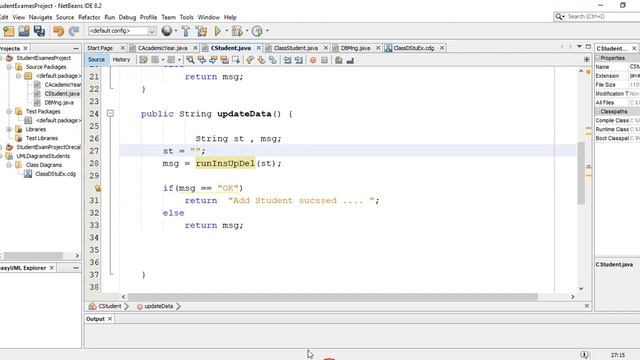
Task: Click the Redo arrow icon
Action: click(x=73, y=31)
